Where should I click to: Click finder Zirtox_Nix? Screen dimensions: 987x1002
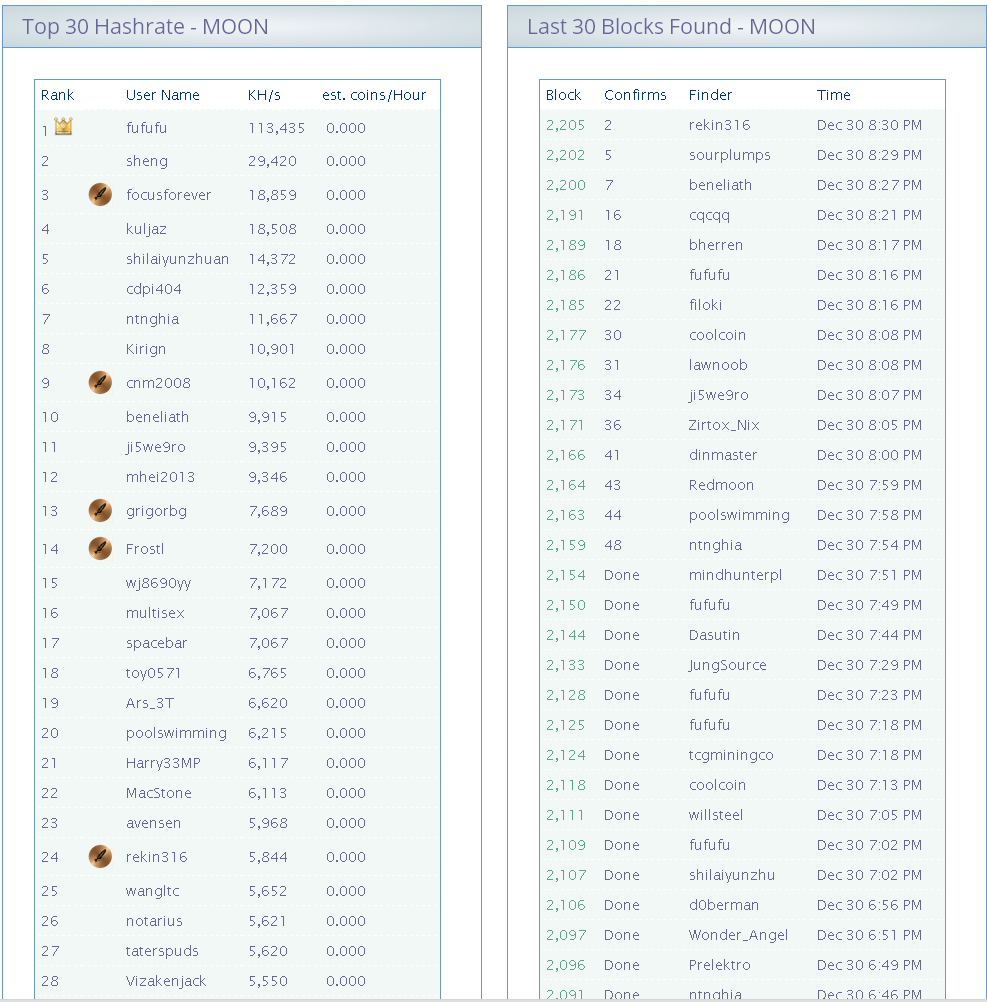[x=724, y=426]
